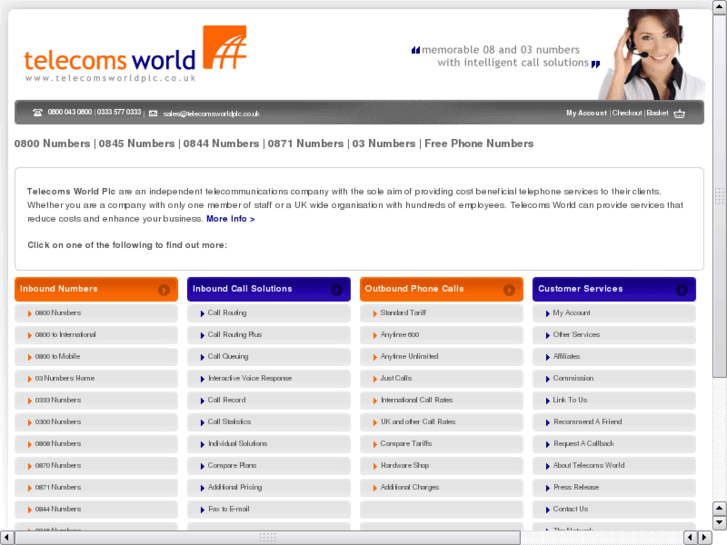
Task: Open the Free Phone Numbers heading link
Action: coord(479,143)
